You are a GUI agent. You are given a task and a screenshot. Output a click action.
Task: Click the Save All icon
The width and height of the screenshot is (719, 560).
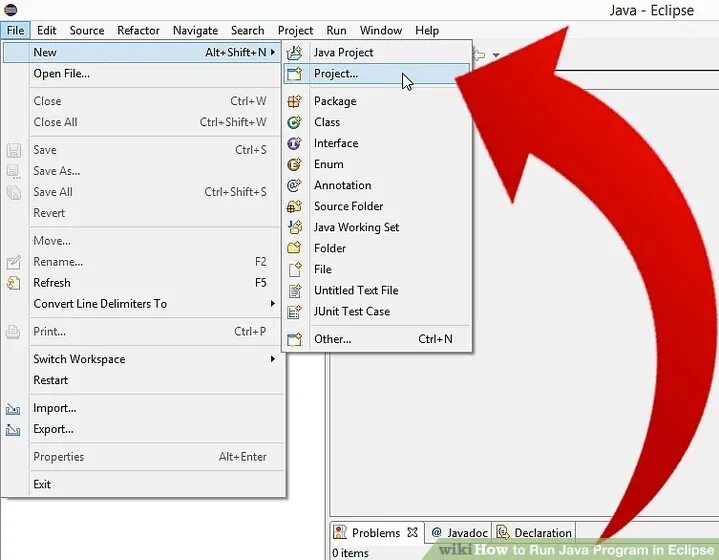(x=14, y=193)
